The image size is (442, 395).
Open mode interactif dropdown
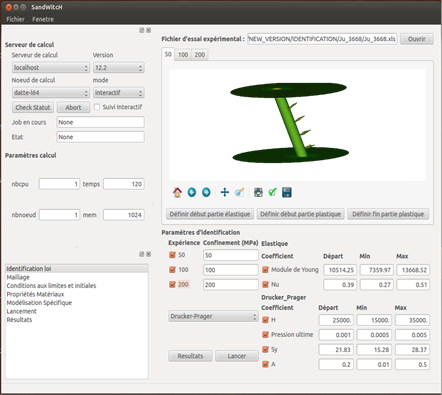point(119,93)
